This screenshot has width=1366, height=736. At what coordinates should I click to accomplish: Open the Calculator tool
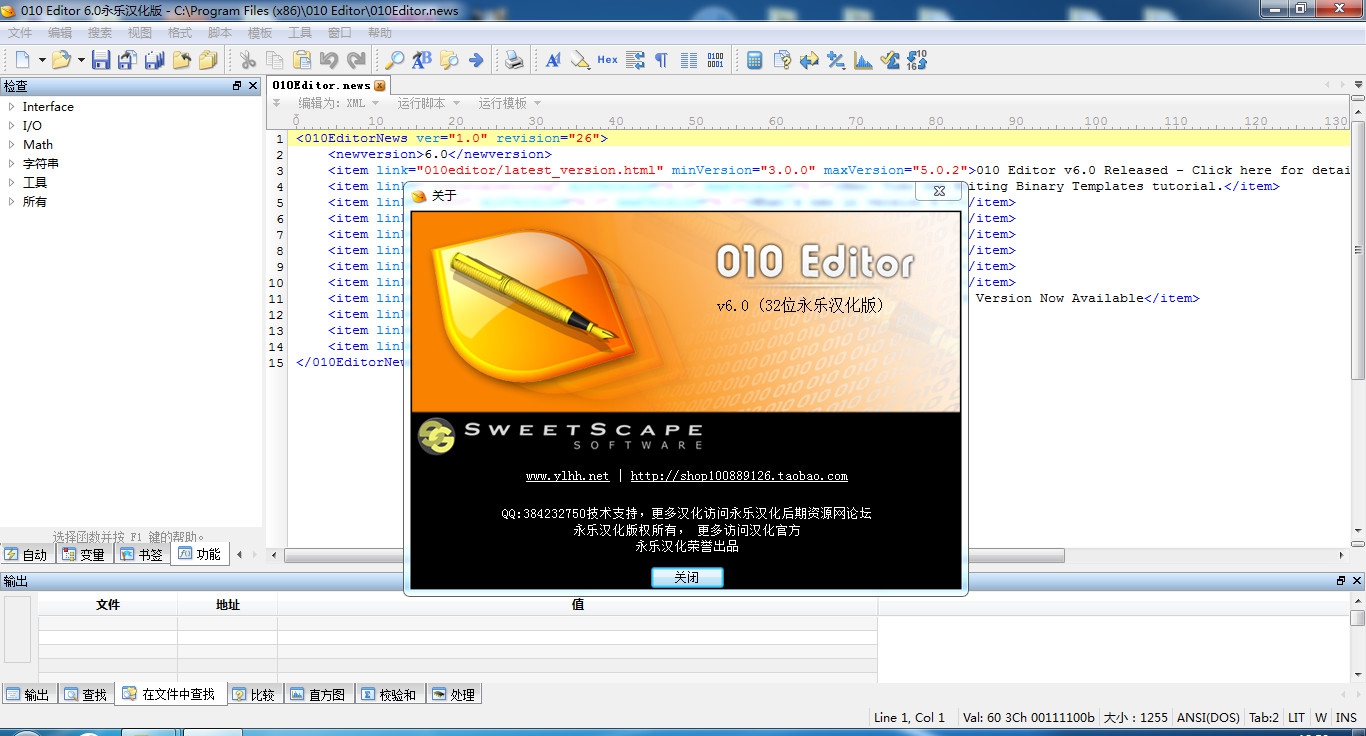[x=755, y=60]
